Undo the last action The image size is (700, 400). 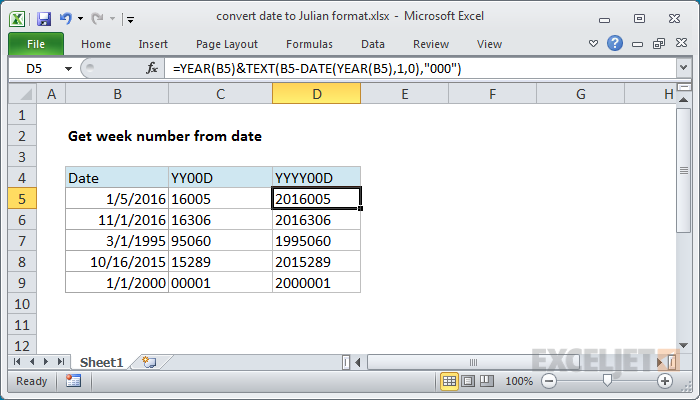[x=66, y=18]
